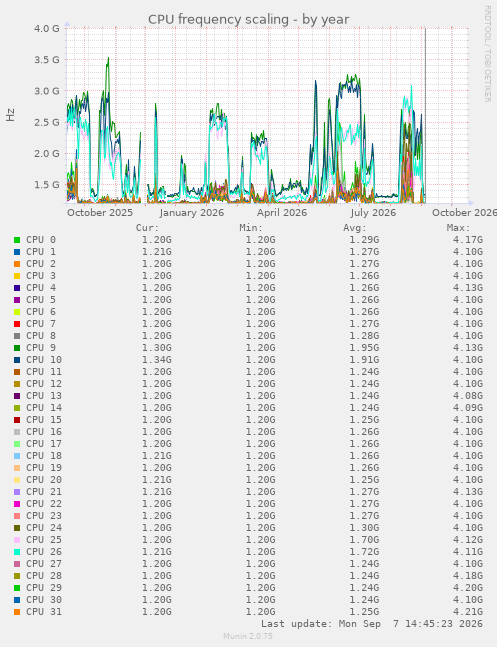Click CPU 13 max value 4.08G
Viewport: 497px width, 647px height.
point(468,396)
